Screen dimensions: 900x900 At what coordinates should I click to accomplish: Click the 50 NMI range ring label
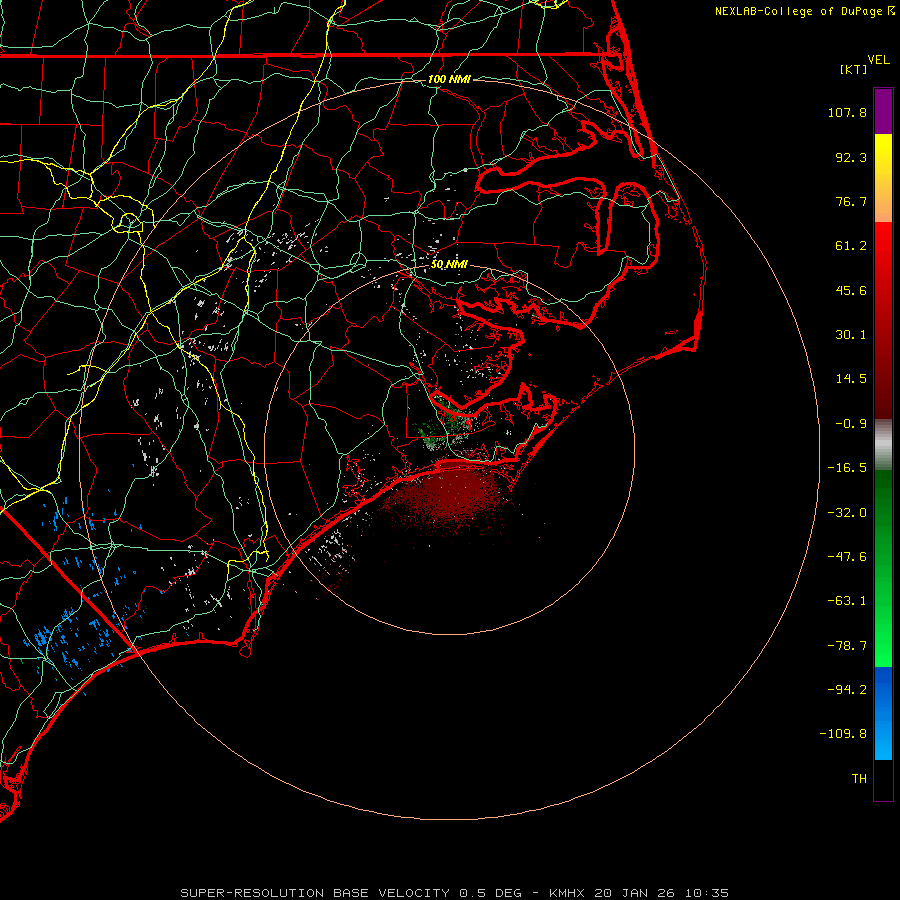click(x=449, y=264)
